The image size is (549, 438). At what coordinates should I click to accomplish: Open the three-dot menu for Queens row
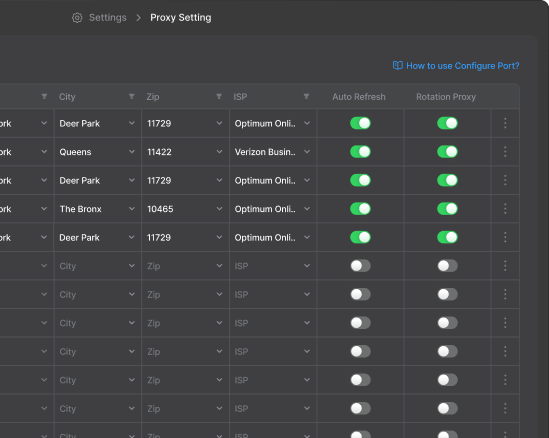(505, 152)
